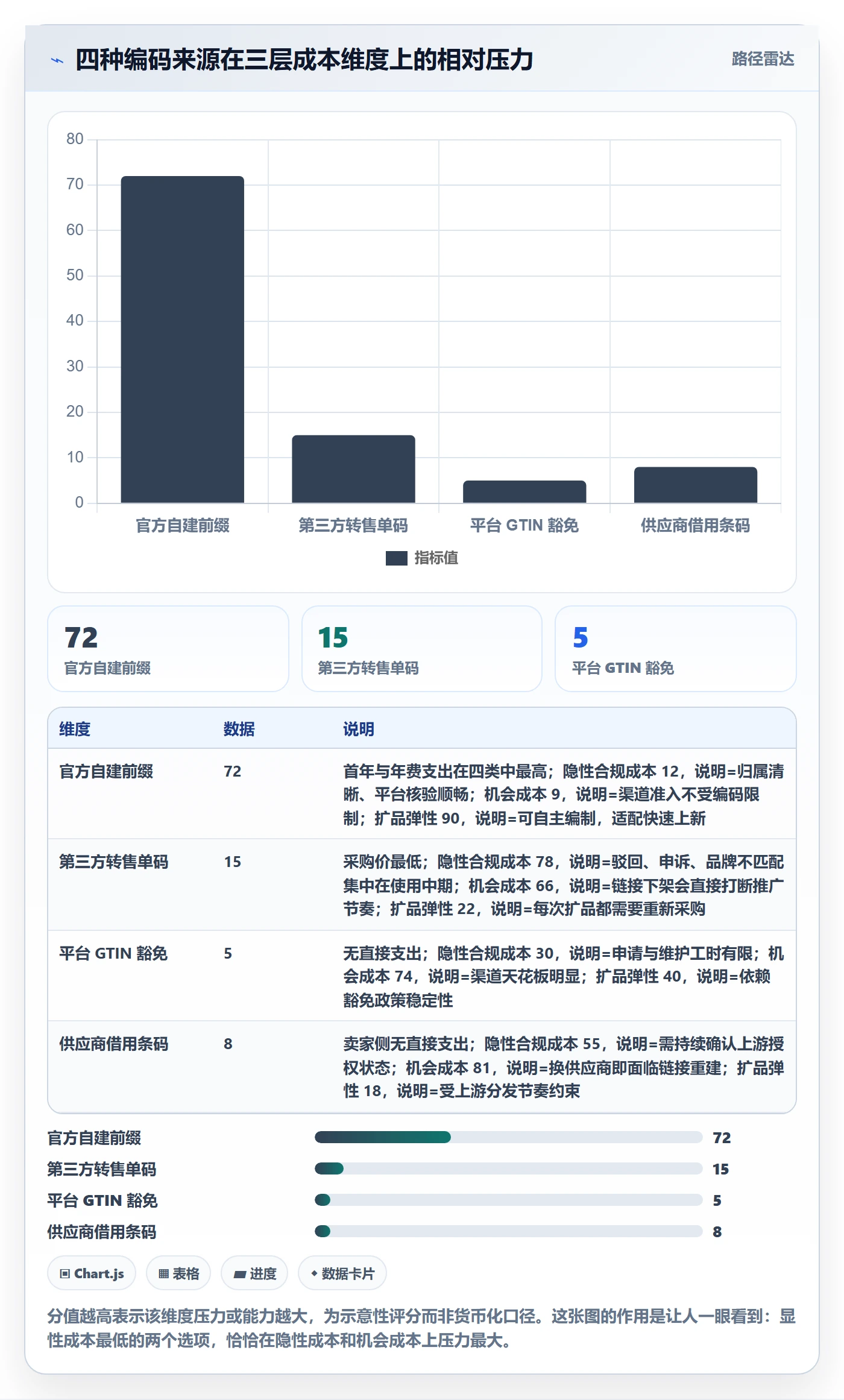Image resolution: width=844 pixels, height=1400 pixels.
Task: Open the data card showing 72
Action: tap(168, 649)
